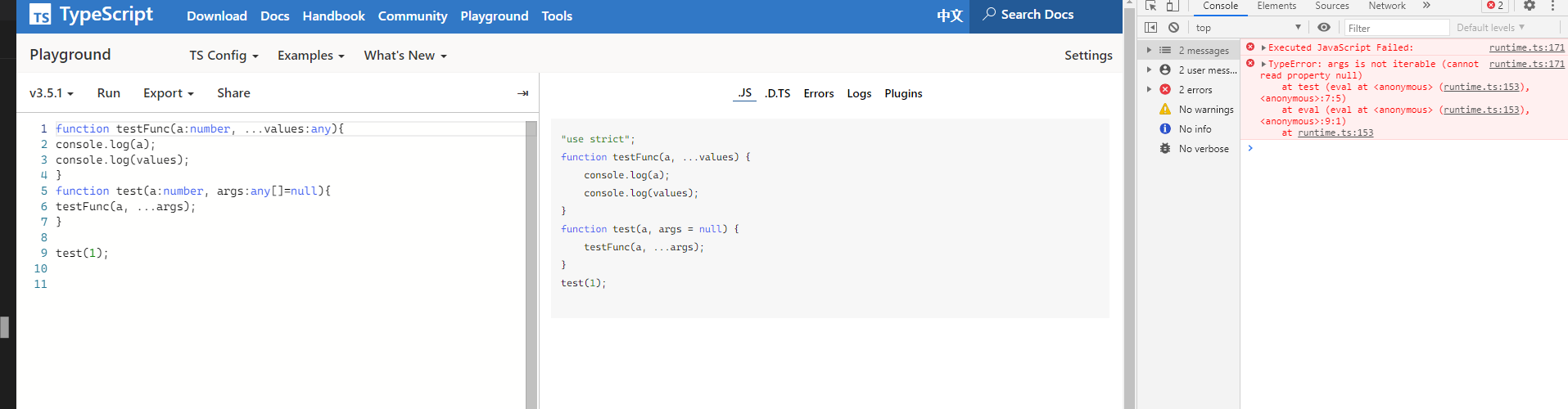This screenshot has width=1568, height=409.
Task: Click Playground in the top nav
Action: point(495,16)
